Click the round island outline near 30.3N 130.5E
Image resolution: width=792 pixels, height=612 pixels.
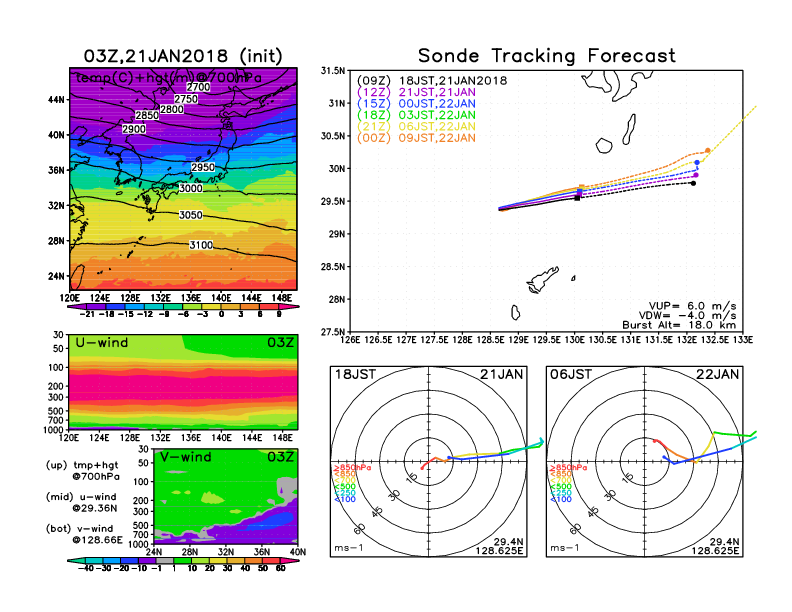pos(604,146)
